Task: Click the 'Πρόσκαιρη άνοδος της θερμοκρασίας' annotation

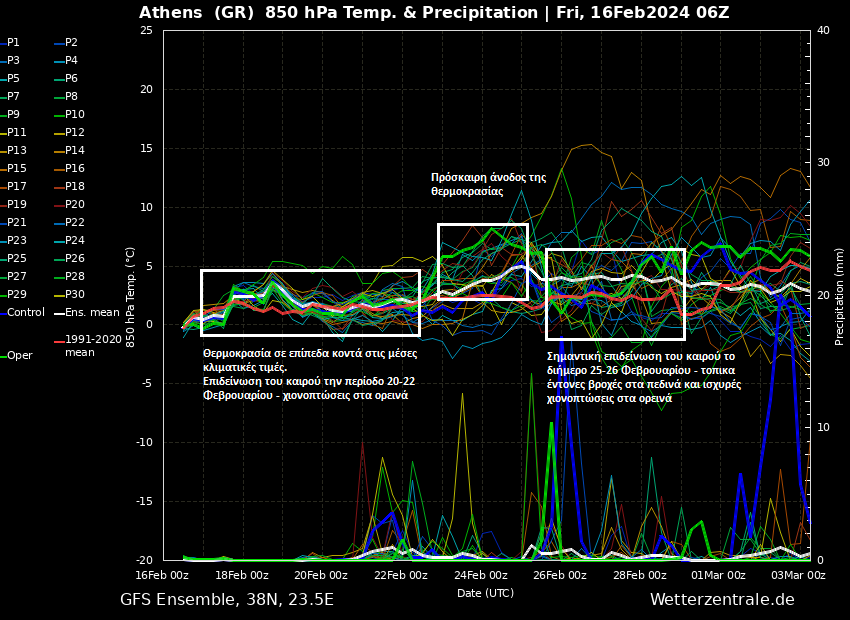Action: [x=488, y=184]
